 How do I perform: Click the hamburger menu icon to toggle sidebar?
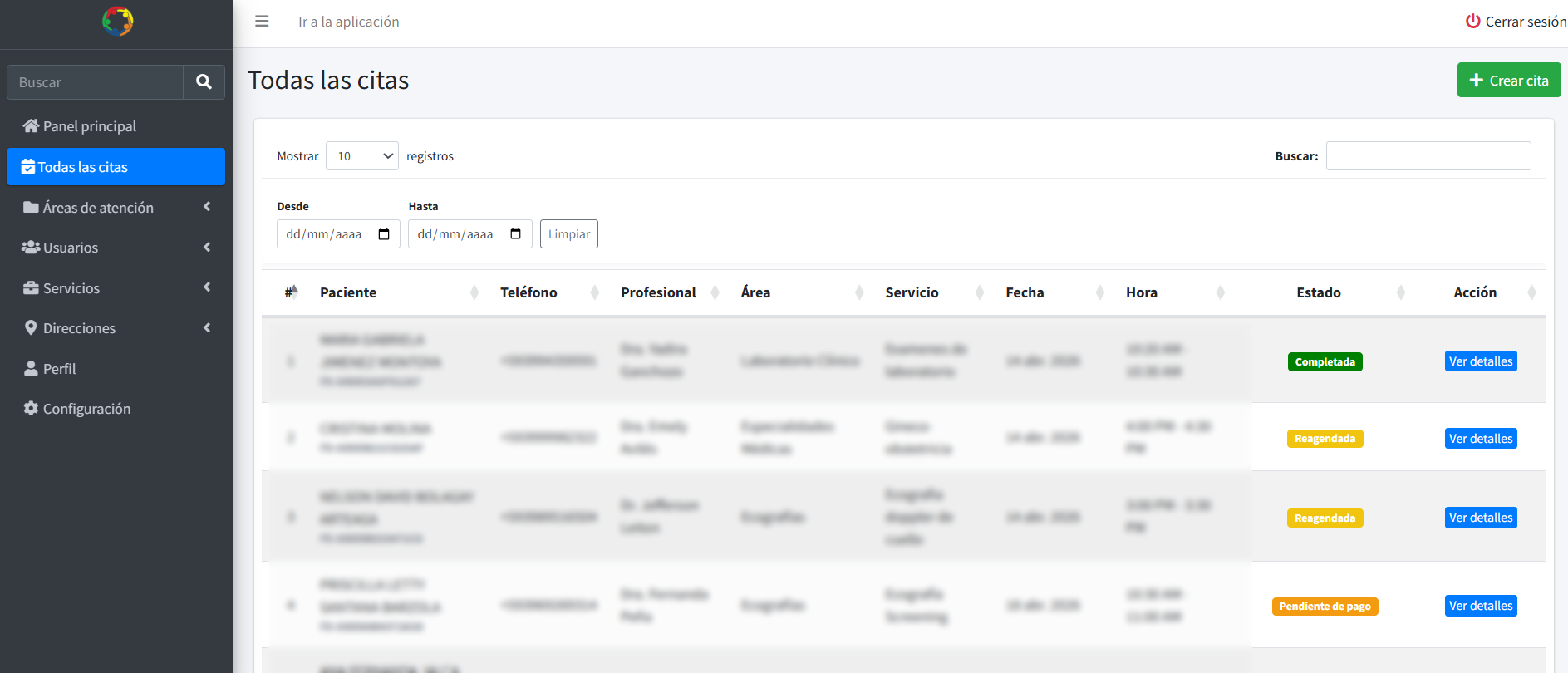262,22
